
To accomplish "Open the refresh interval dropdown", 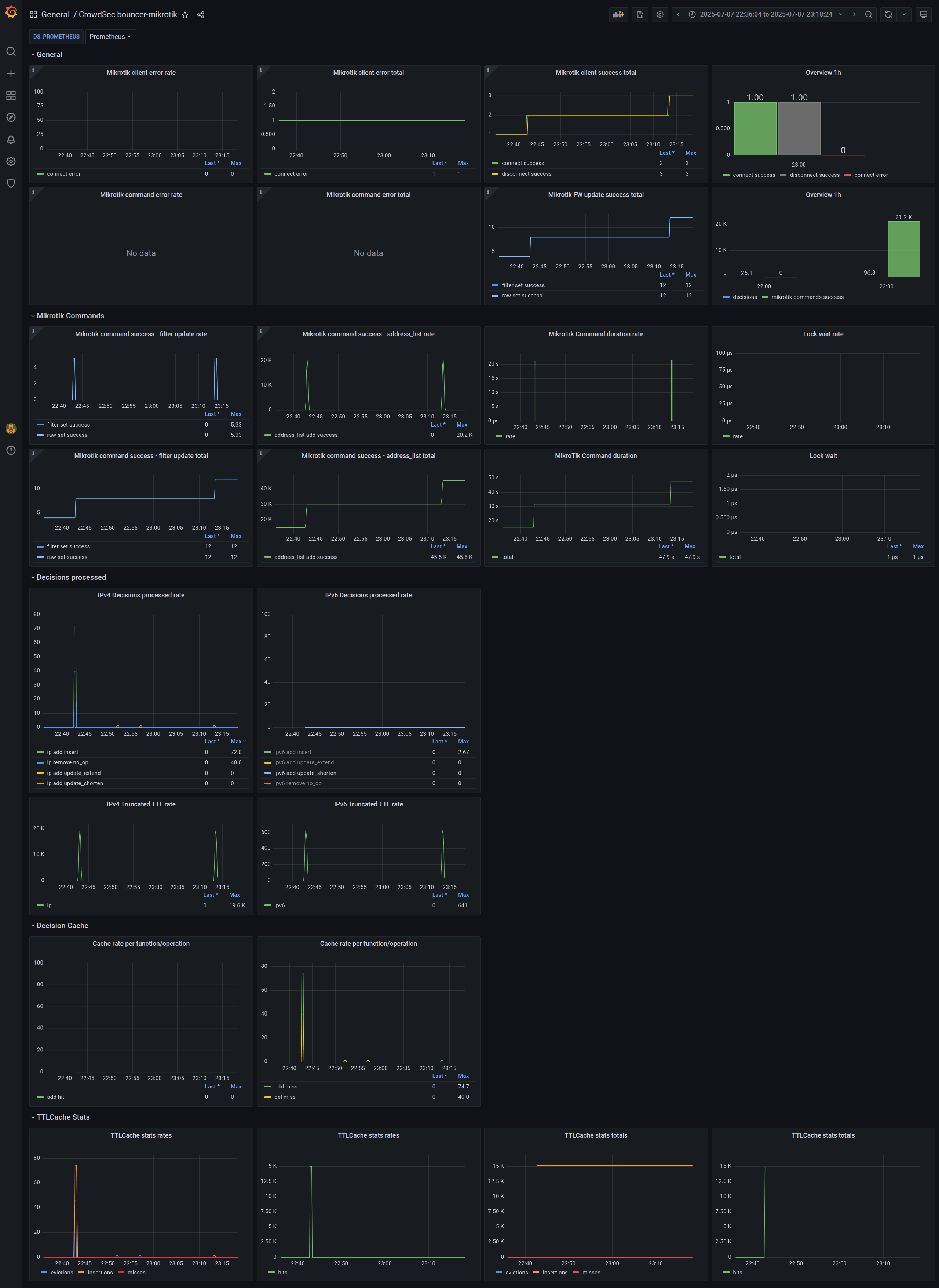I will [x=904, y=15].
